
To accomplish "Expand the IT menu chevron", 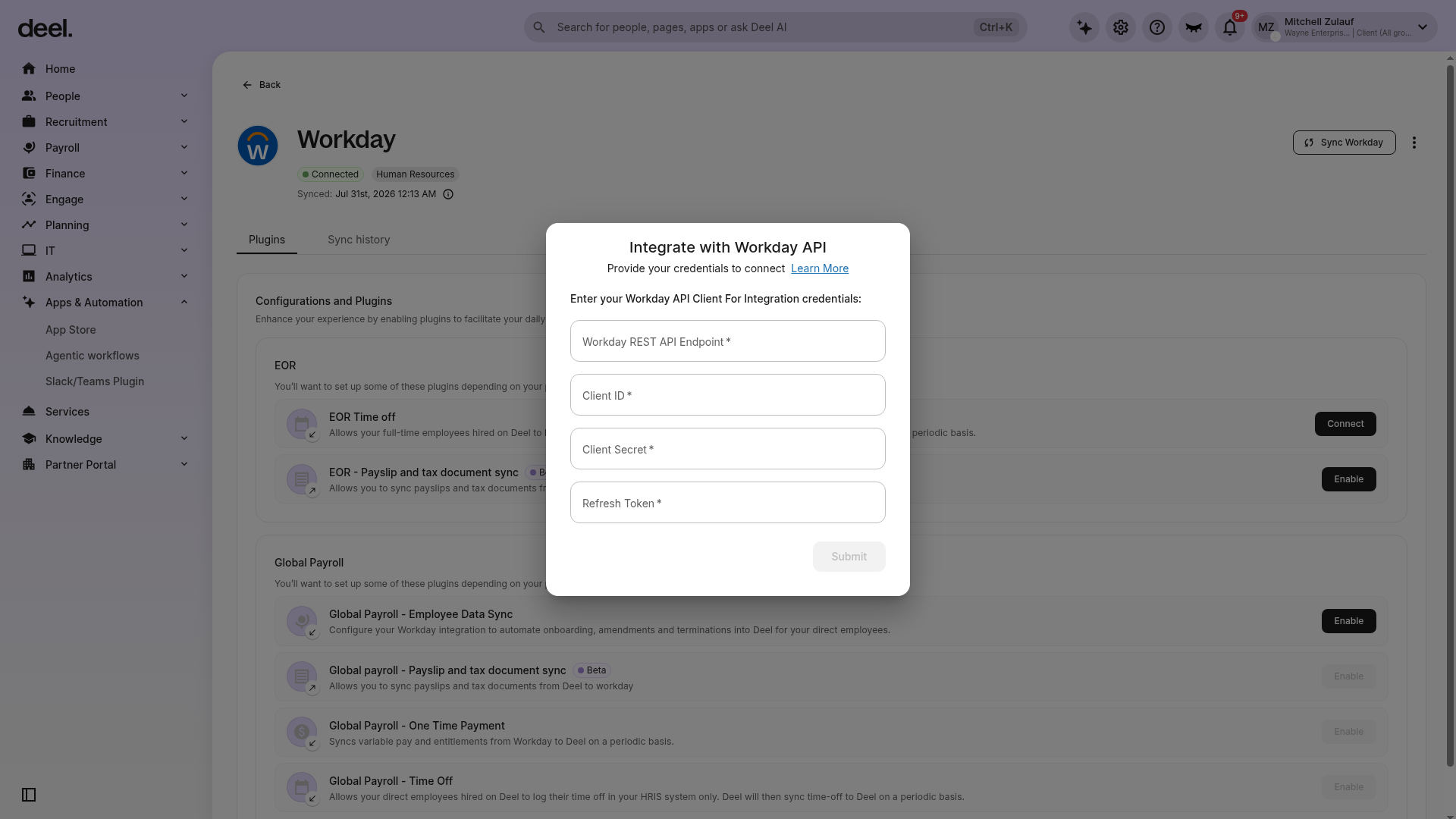I will click(x=184, y=250).
